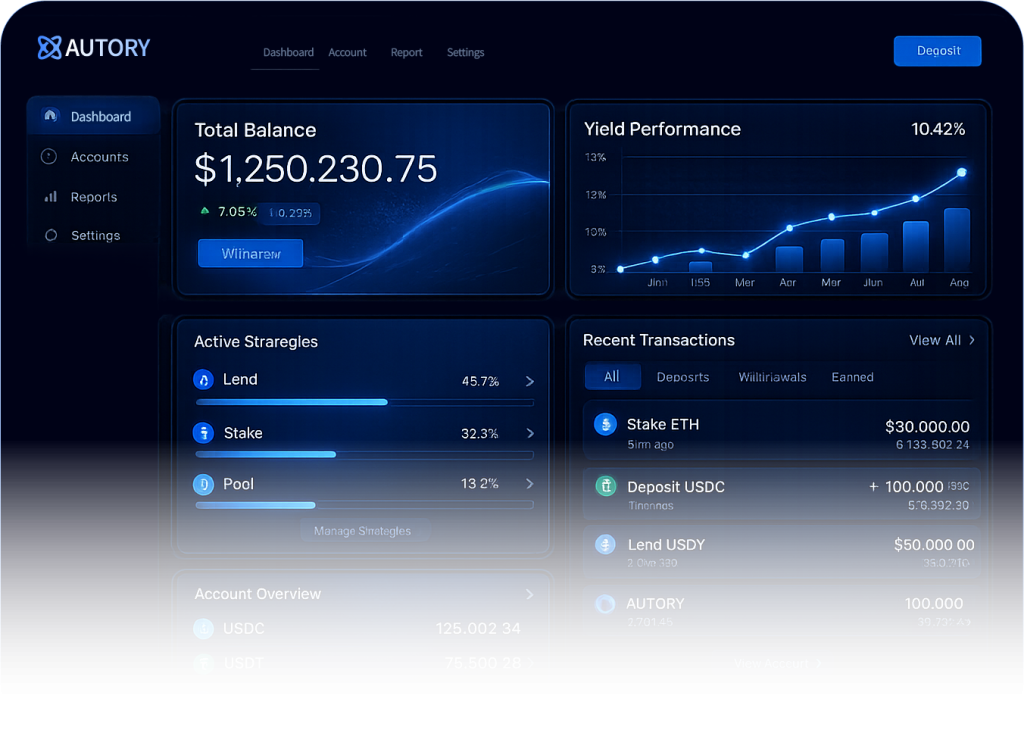This screenshot has height=730, width=1024.
Task: Click the Lend strategy icon
Action: [203, 380]
